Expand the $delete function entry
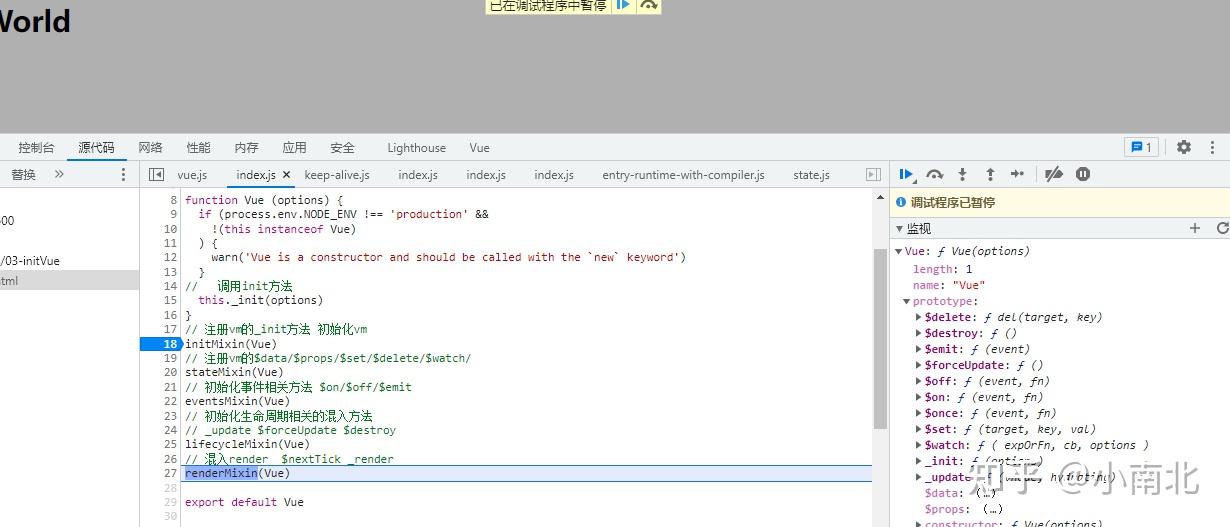The image size is (1230, 527). pos(919,317)
